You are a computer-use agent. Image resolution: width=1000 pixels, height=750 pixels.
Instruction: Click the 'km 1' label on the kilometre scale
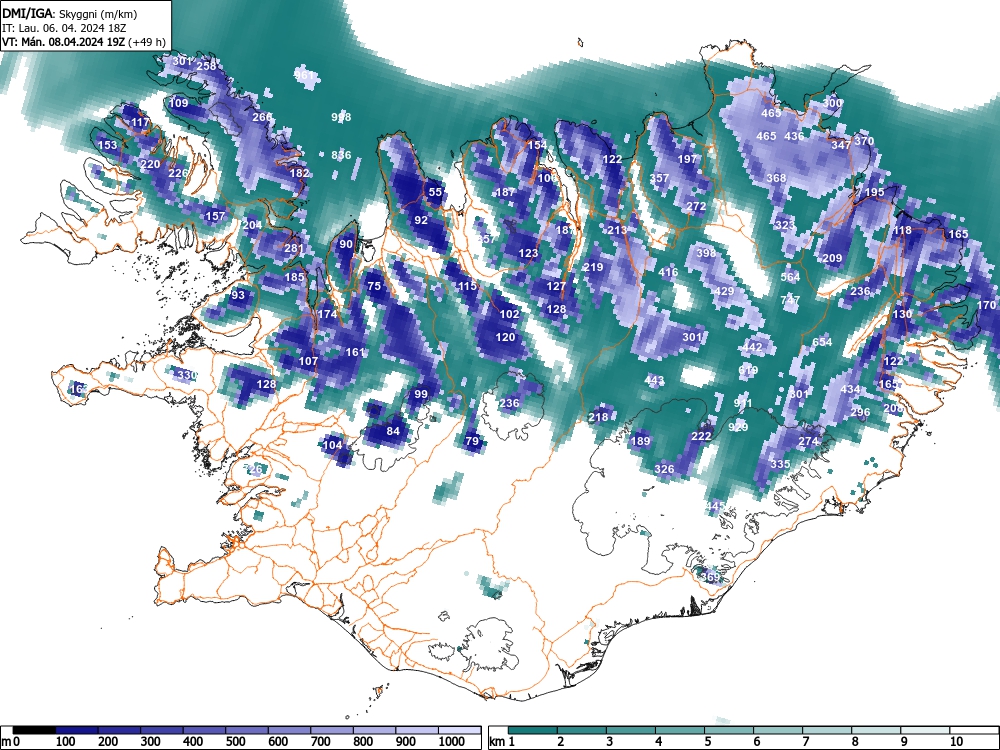coord(502,742)
